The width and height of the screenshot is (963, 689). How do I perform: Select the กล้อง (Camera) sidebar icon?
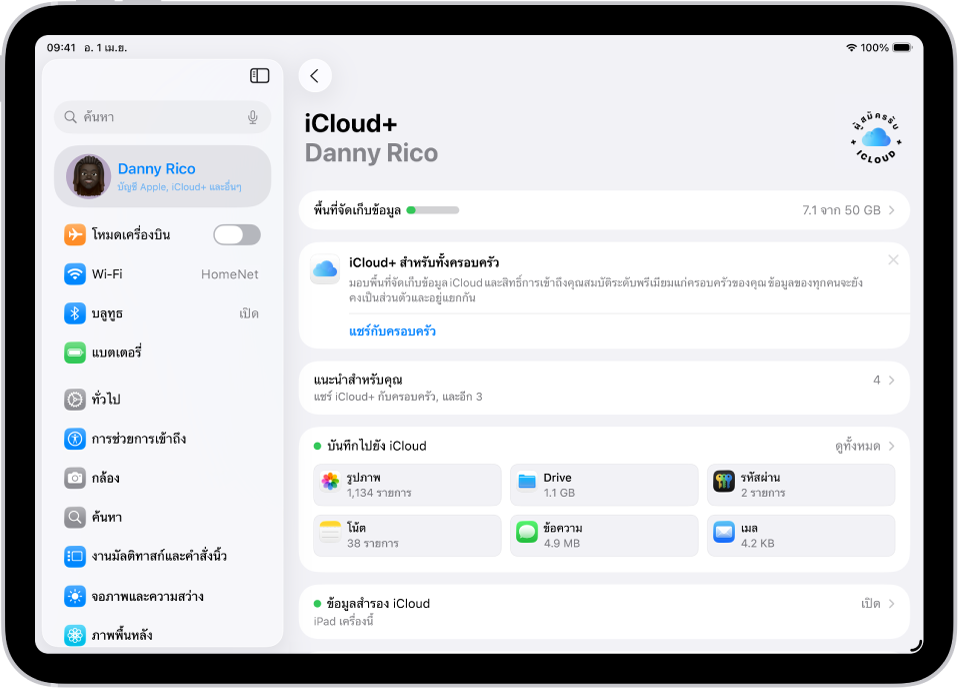point(75,478)
